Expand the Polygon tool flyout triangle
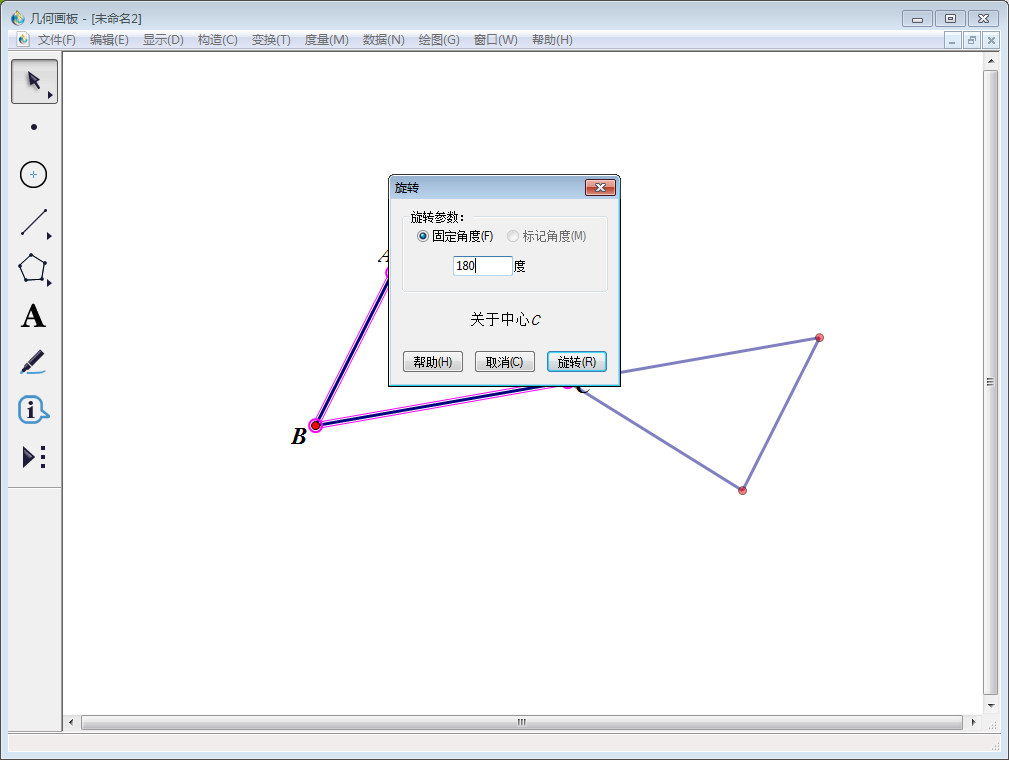Image resolution: width=1009 pixels, height=760 pixels. 50,283
